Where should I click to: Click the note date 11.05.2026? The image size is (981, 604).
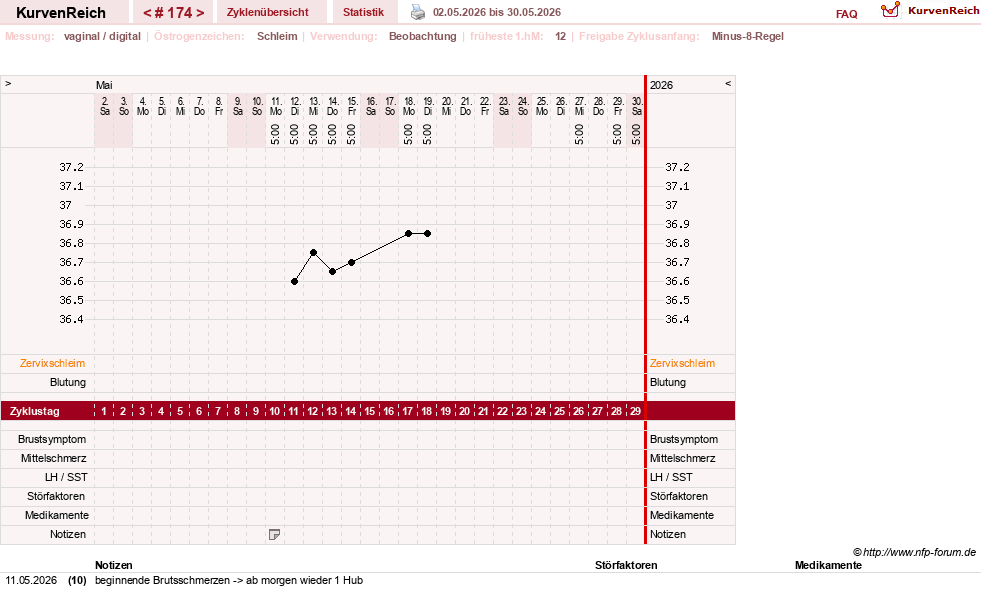(31, 580)
